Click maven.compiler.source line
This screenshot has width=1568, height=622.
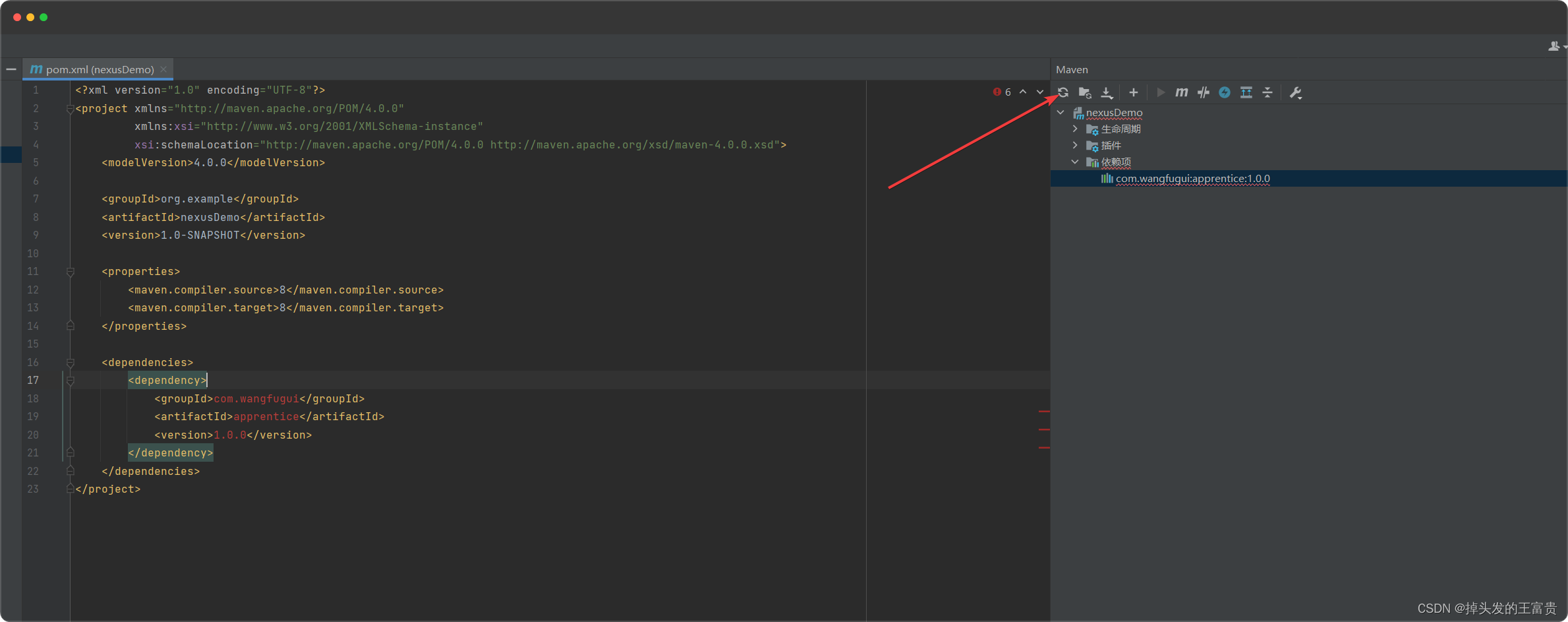(x=286, y=290)
